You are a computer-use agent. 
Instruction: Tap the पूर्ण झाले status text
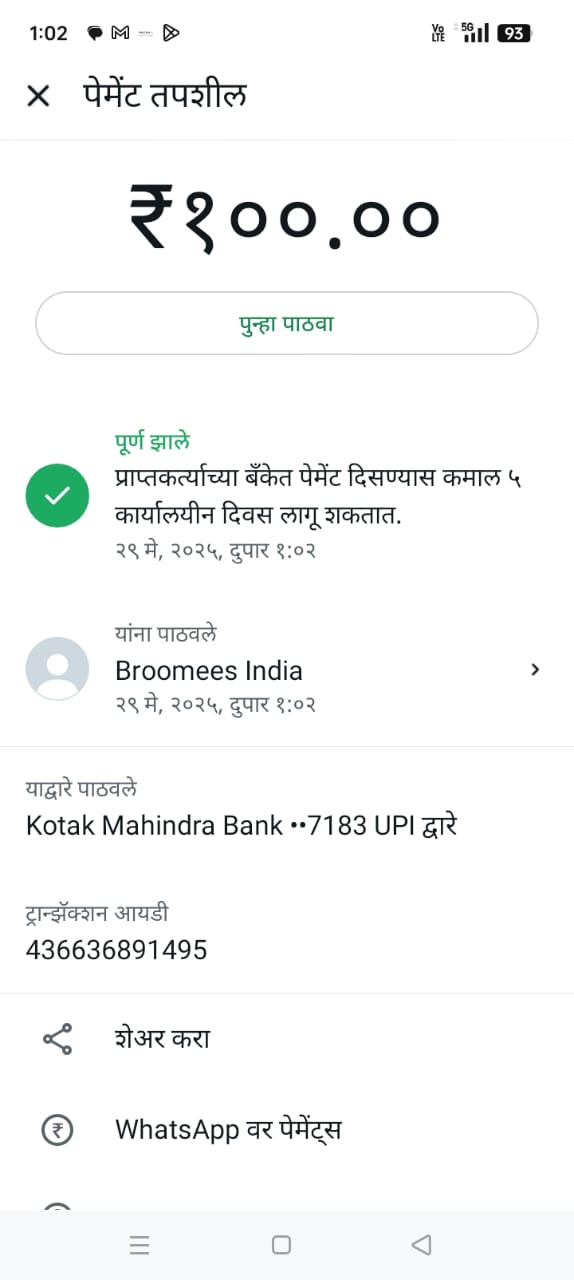tap(152, 441)
